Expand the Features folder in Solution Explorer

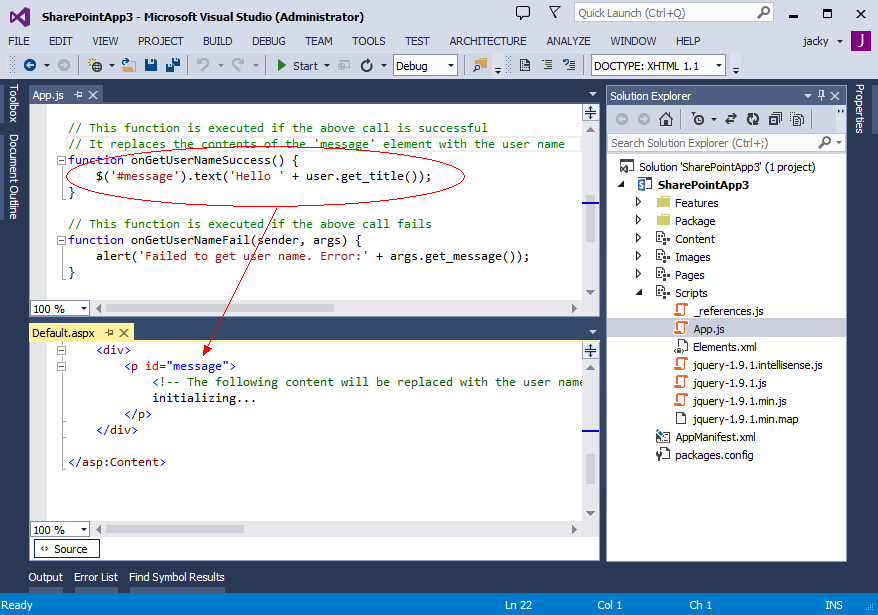638,202
